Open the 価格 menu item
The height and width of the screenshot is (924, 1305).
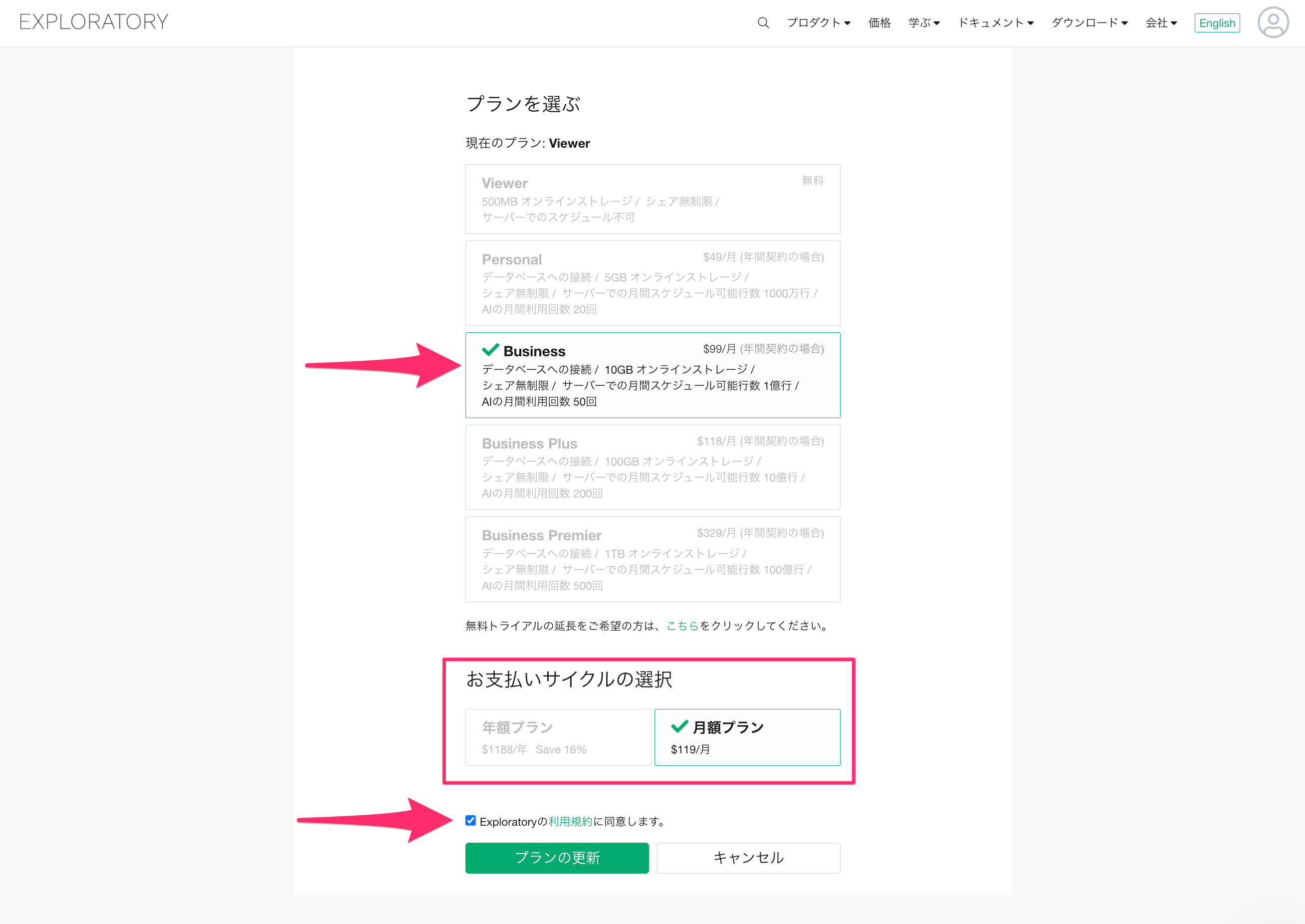point(879,23)
